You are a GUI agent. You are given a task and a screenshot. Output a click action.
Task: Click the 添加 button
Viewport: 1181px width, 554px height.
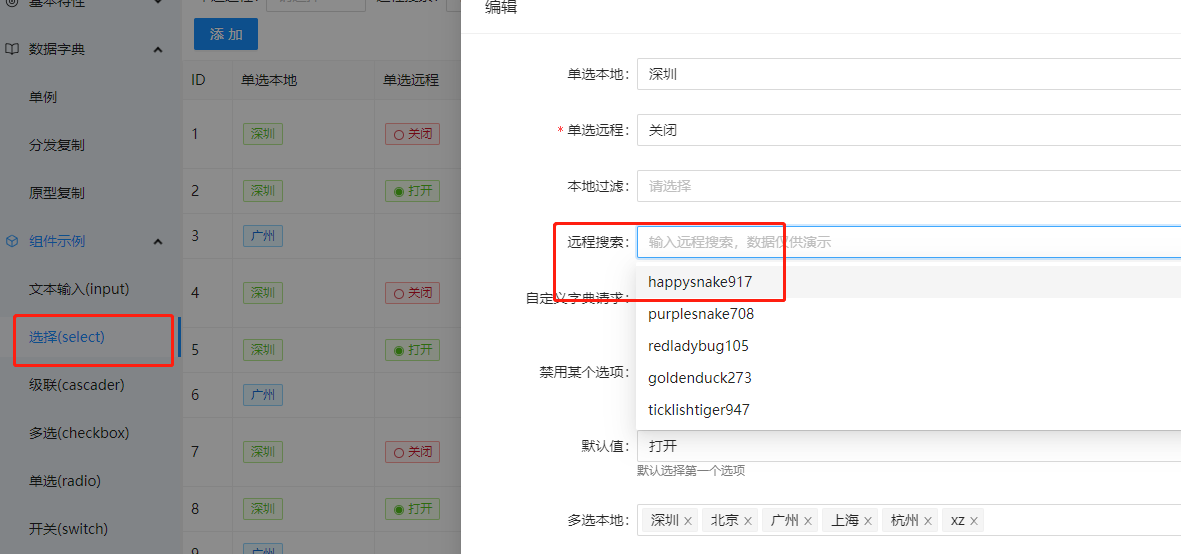click(226, 35)
